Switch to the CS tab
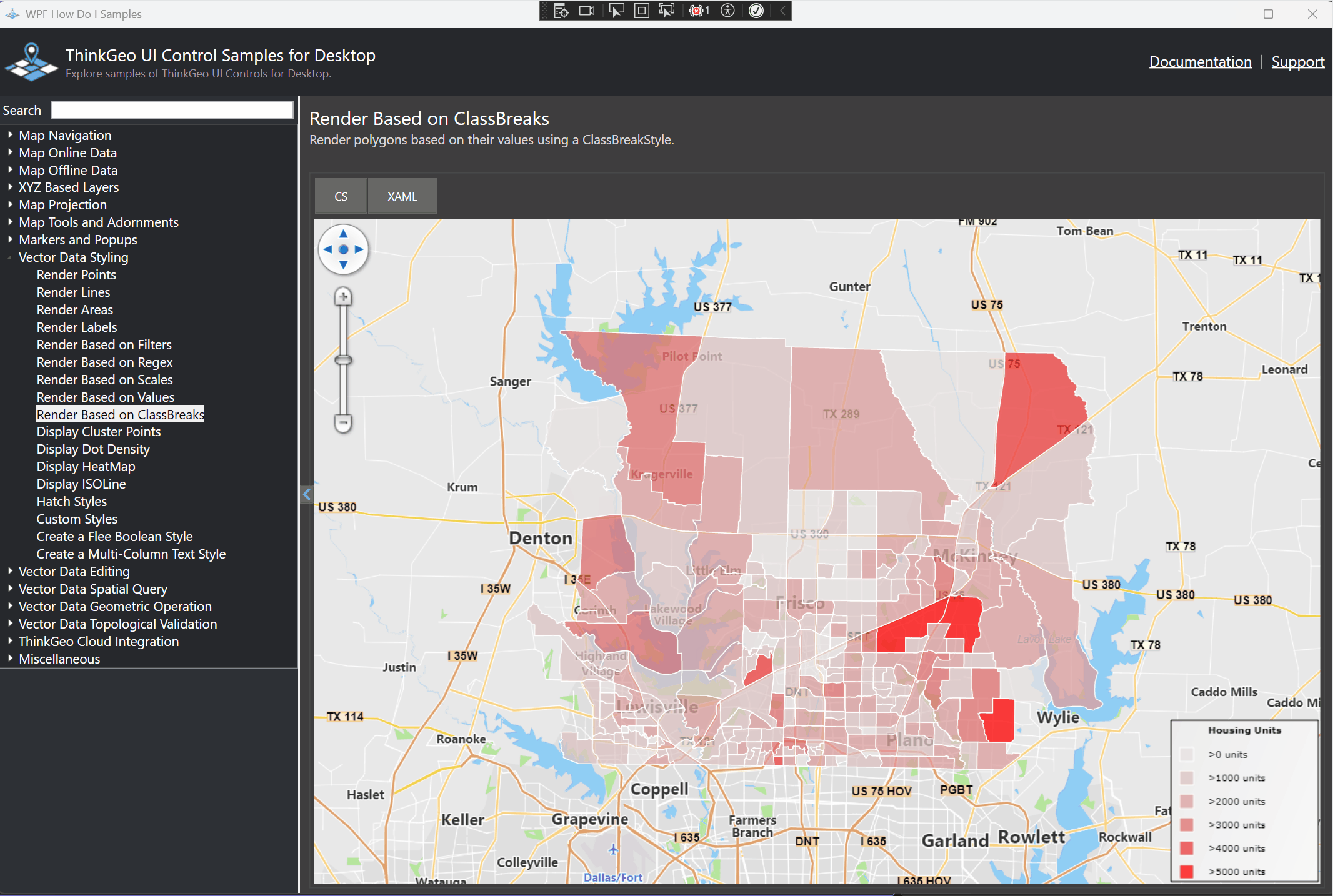Screen dimensions: 1333x896 pyautogui.click(x=341, y=196)
